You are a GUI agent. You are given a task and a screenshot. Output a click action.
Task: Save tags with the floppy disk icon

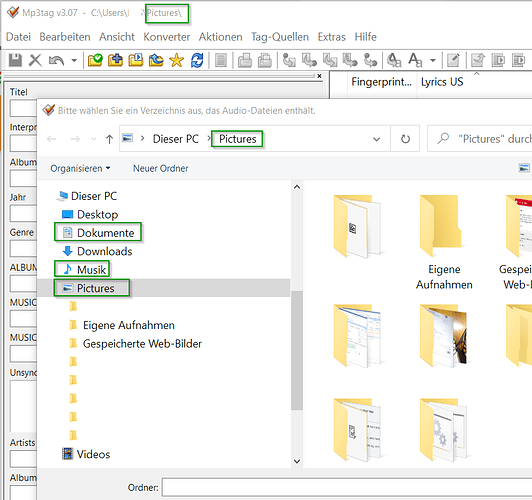tap(15, 60)
